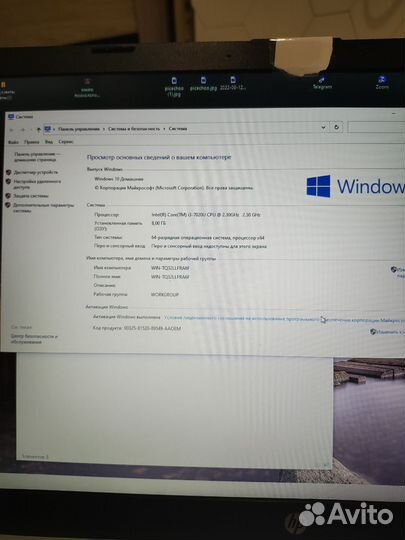Click shield icon next to Настройка удаленного доступа
Screen dimensions: 405x540
tap(8, 181)
